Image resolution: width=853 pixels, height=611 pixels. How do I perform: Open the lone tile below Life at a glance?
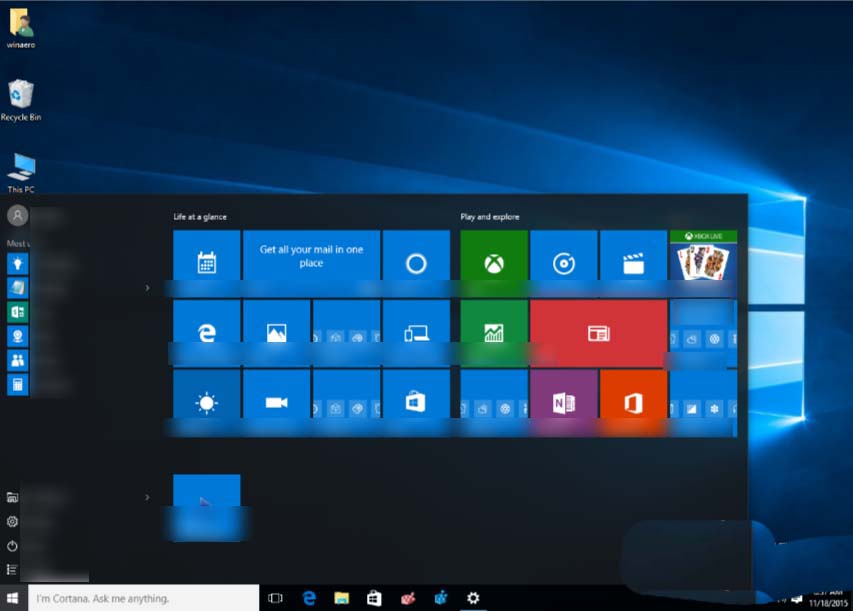[207, 508]
